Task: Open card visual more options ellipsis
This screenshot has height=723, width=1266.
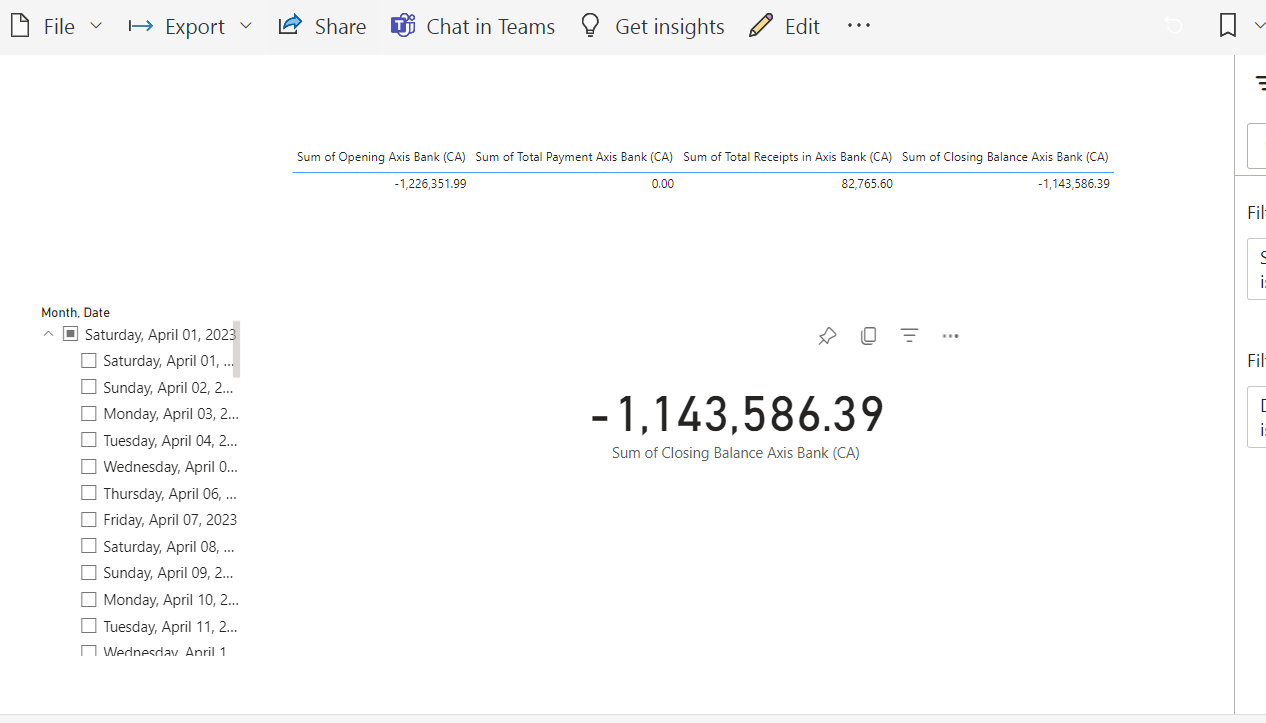Action: point(950,336)
